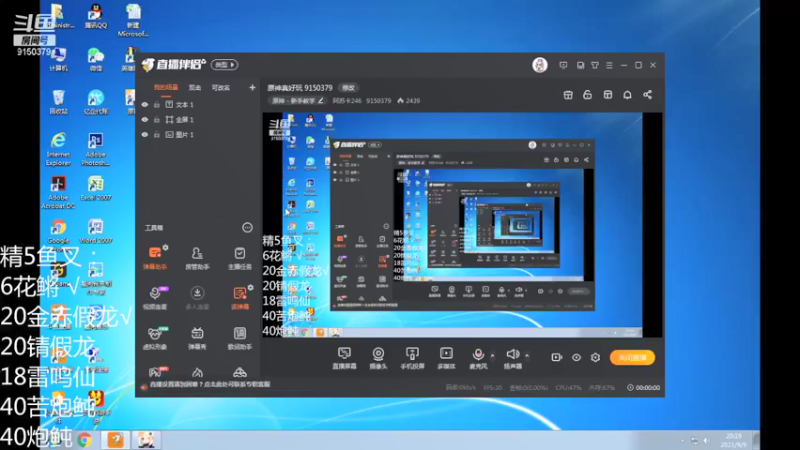The height and width of the screenshot is (450, 800).
Task: Click the gift box icon above preview
Action: pos(568,95)
